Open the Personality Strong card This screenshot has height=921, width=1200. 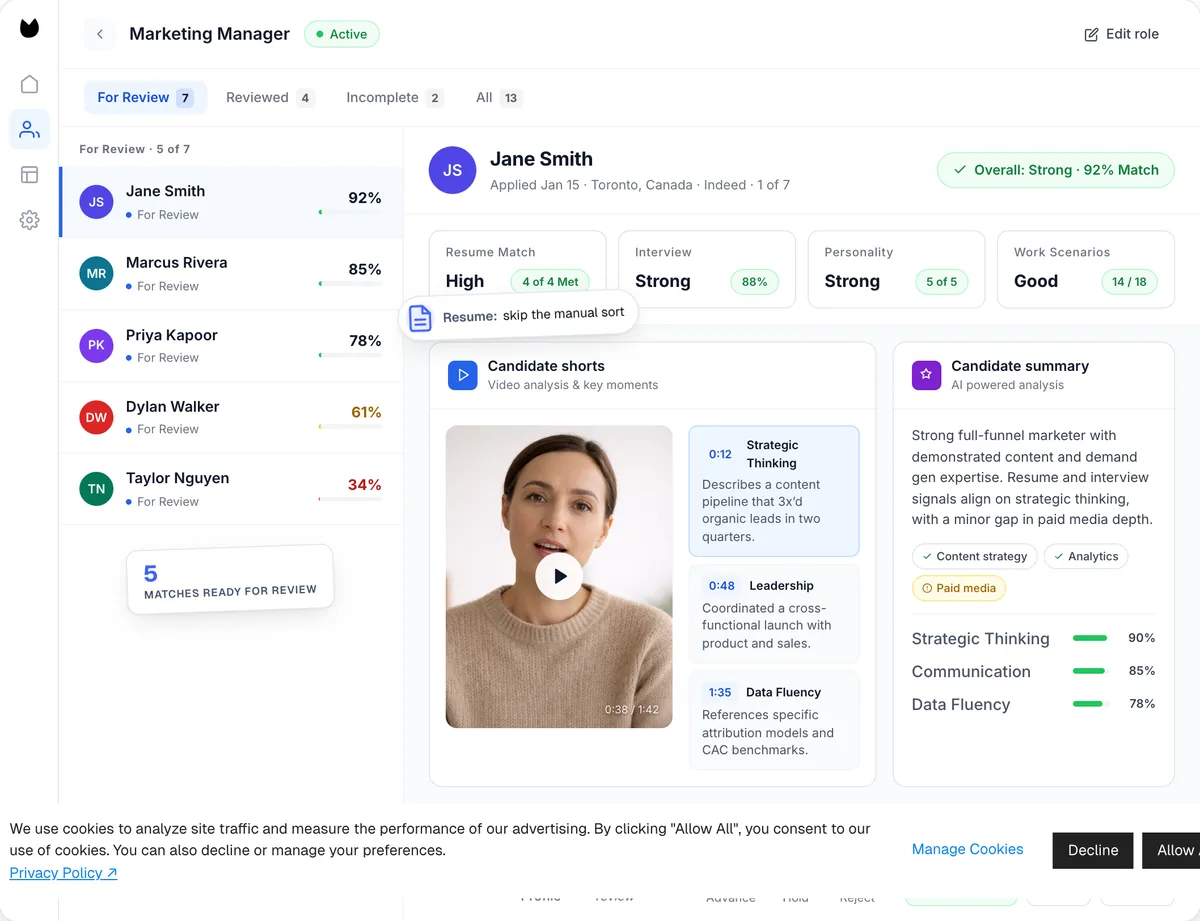pos(896,269)
